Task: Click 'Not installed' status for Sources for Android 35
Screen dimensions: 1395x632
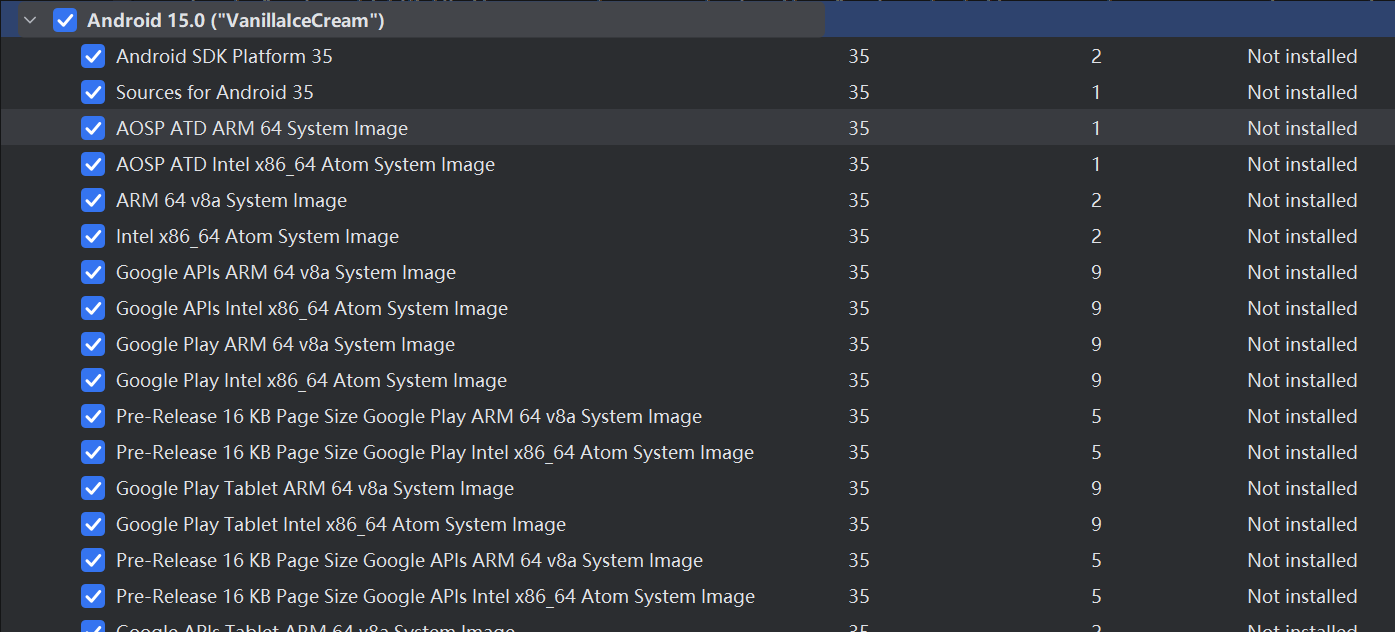Action: [x=1302, y=92]
